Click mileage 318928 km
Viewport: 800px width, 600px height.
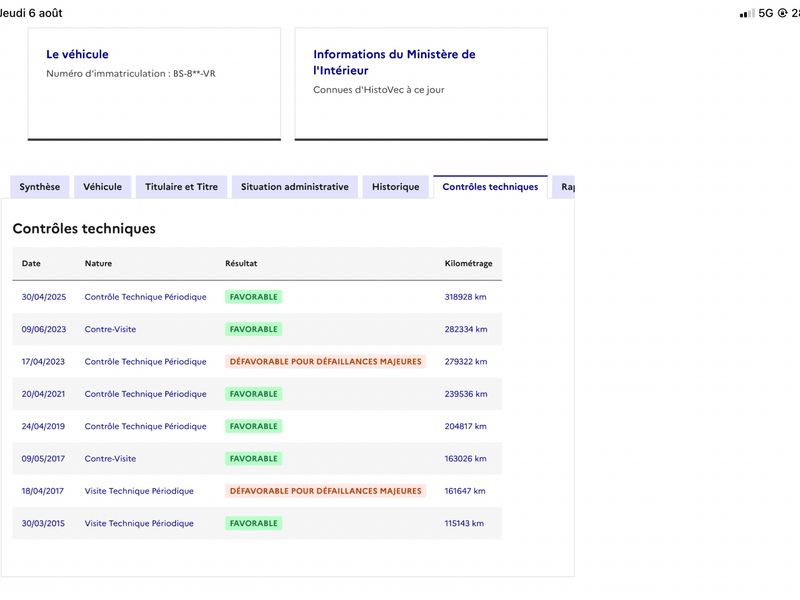(465, 297)
